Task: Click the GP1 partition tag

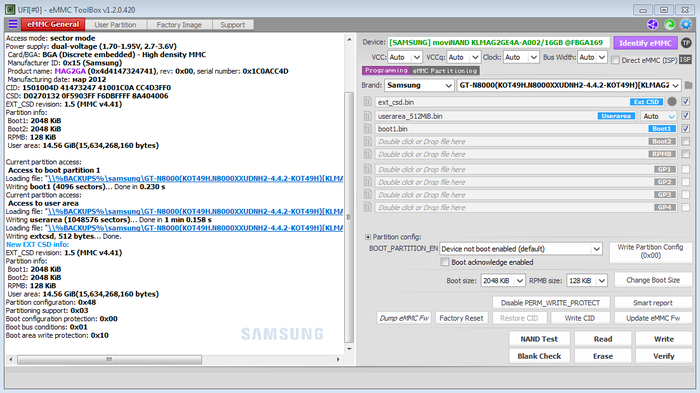Action: tap(665, 169)
